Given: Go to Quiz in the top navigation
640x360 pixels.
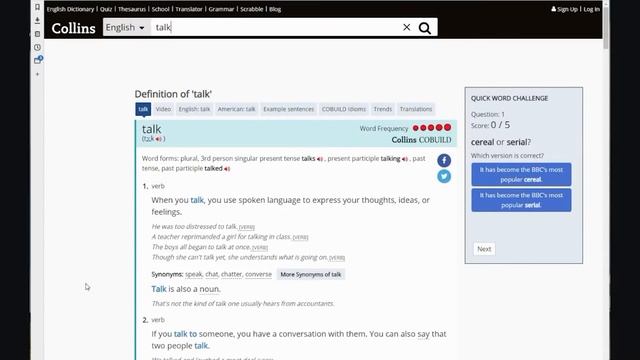Looking at the screenshot, I should pyautogui.click(x=106, y=9).
